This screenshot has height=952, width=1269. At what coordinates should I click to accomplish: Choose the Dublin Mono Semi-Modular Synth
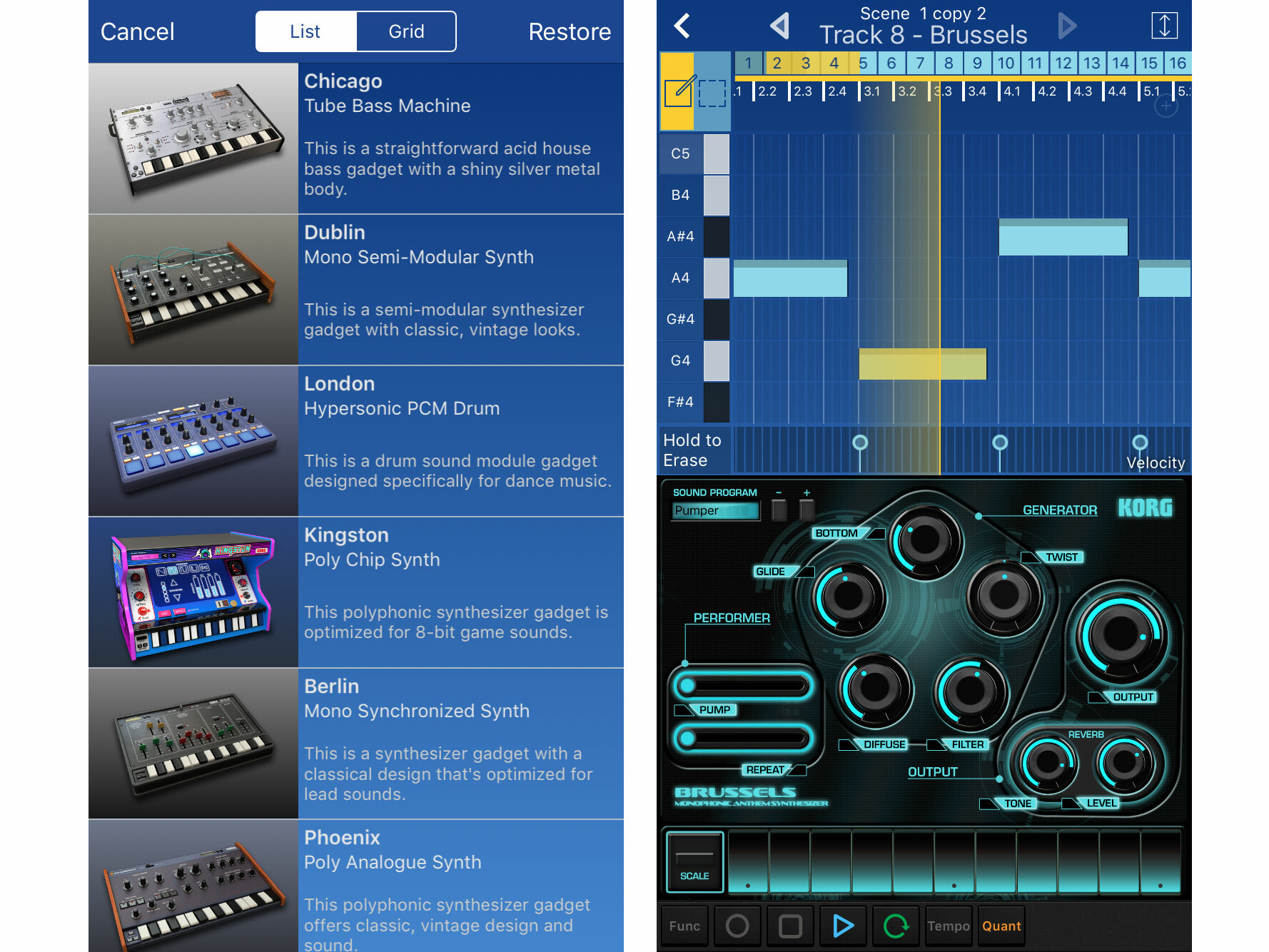point(356,290)
